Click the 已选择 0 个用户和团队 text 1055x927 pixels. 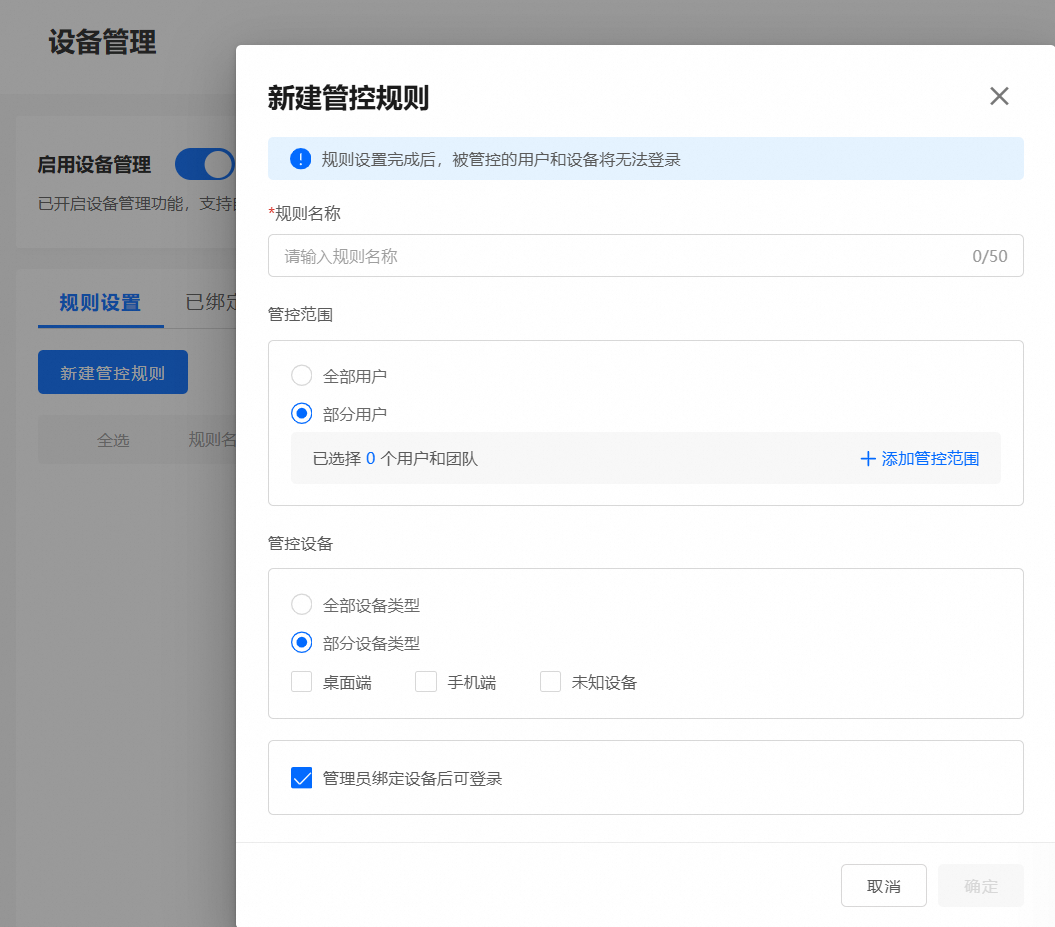(395, 459)
